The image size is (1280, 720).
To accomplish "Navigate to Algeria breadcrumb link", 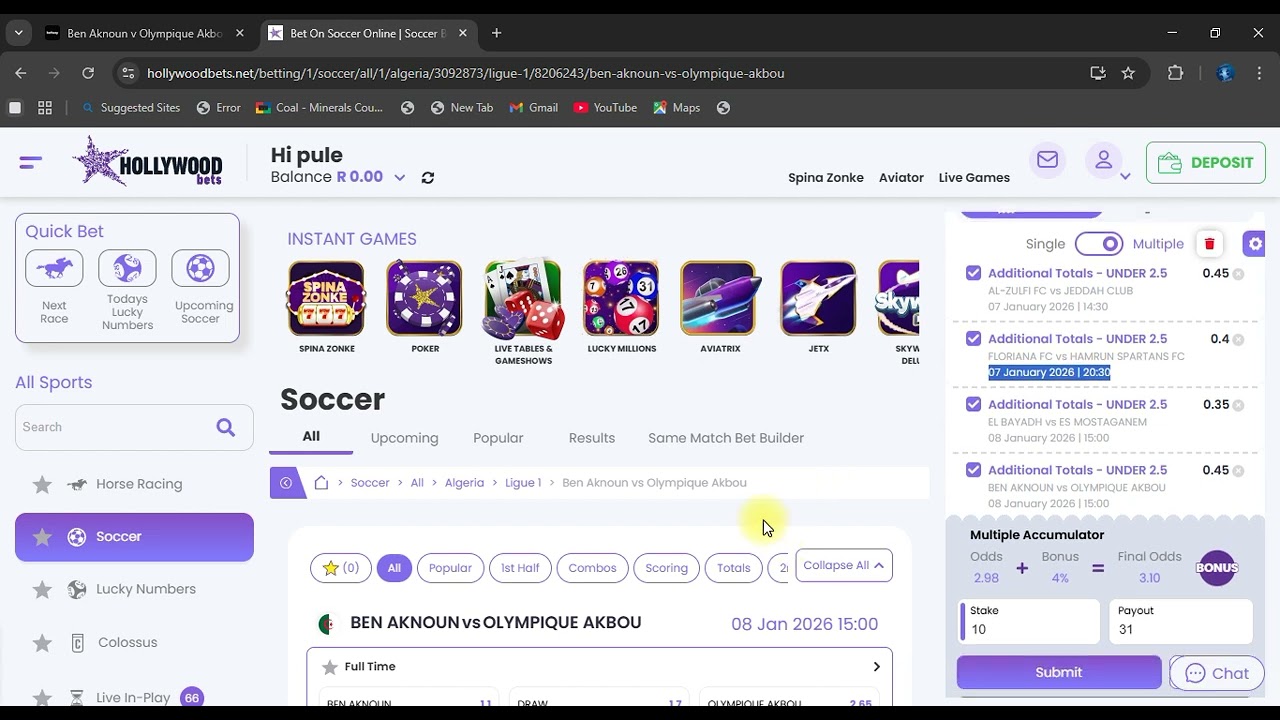I will coord(464,483).
